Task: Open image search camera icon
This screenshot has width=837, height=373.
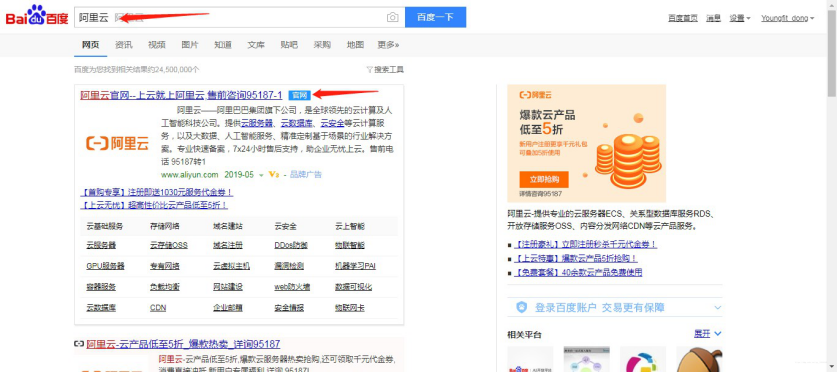Action: point(392,18)
